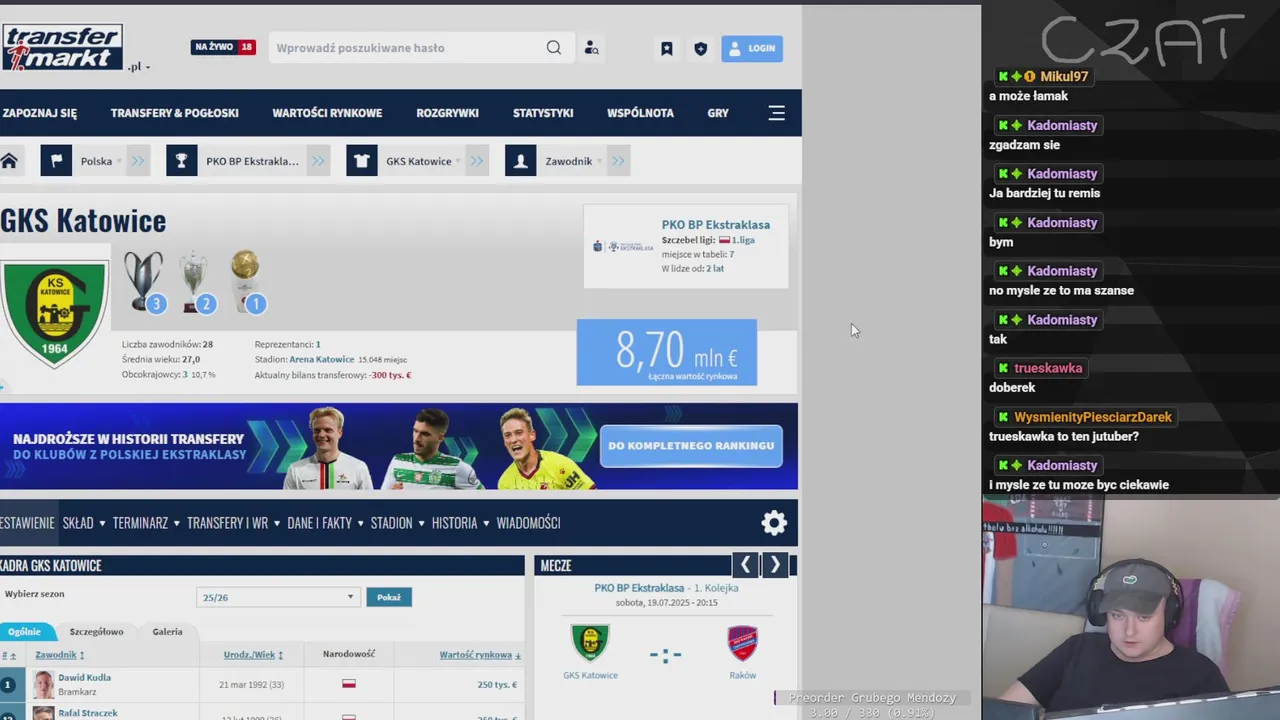Image resolution: width=1280 pixels, height=720 pixels.
Task: Open the HISTORIA tab dropdown
Action: pos(460,523)
